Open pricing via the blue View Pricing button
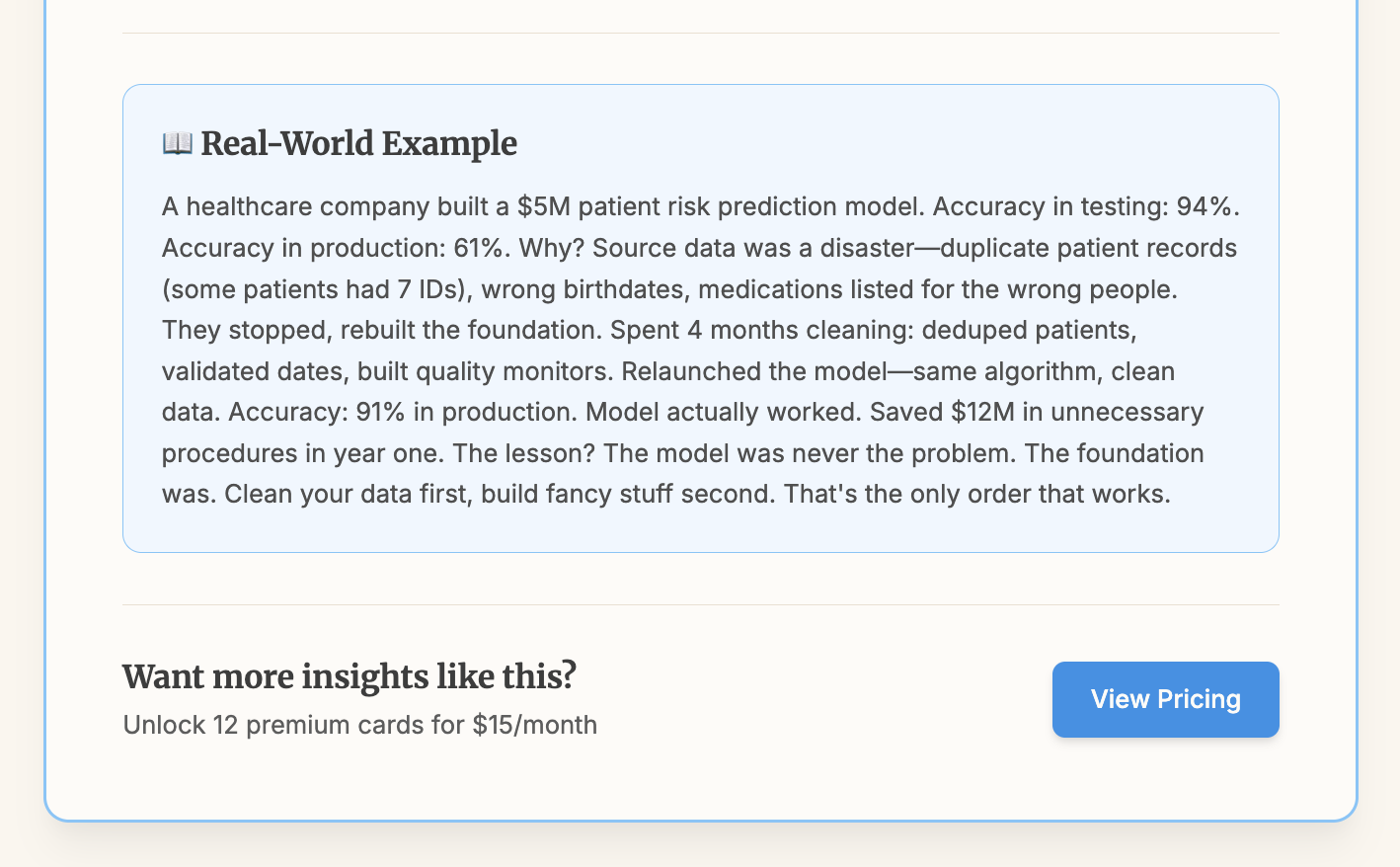1400x867 pixels. tap(1165, 699)
